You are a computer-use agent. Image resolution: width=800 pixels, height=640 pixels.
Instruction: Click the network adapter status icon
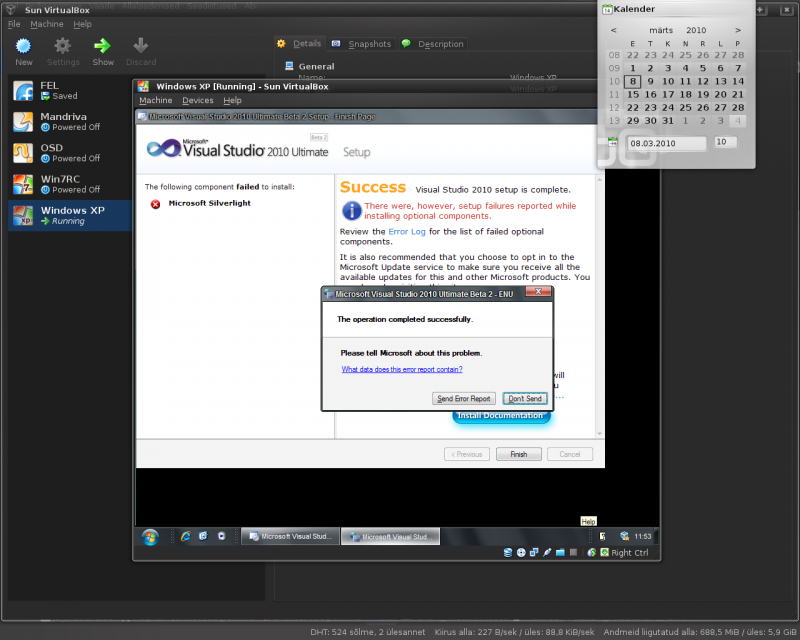pyautogui.click(x=534, y=552)
